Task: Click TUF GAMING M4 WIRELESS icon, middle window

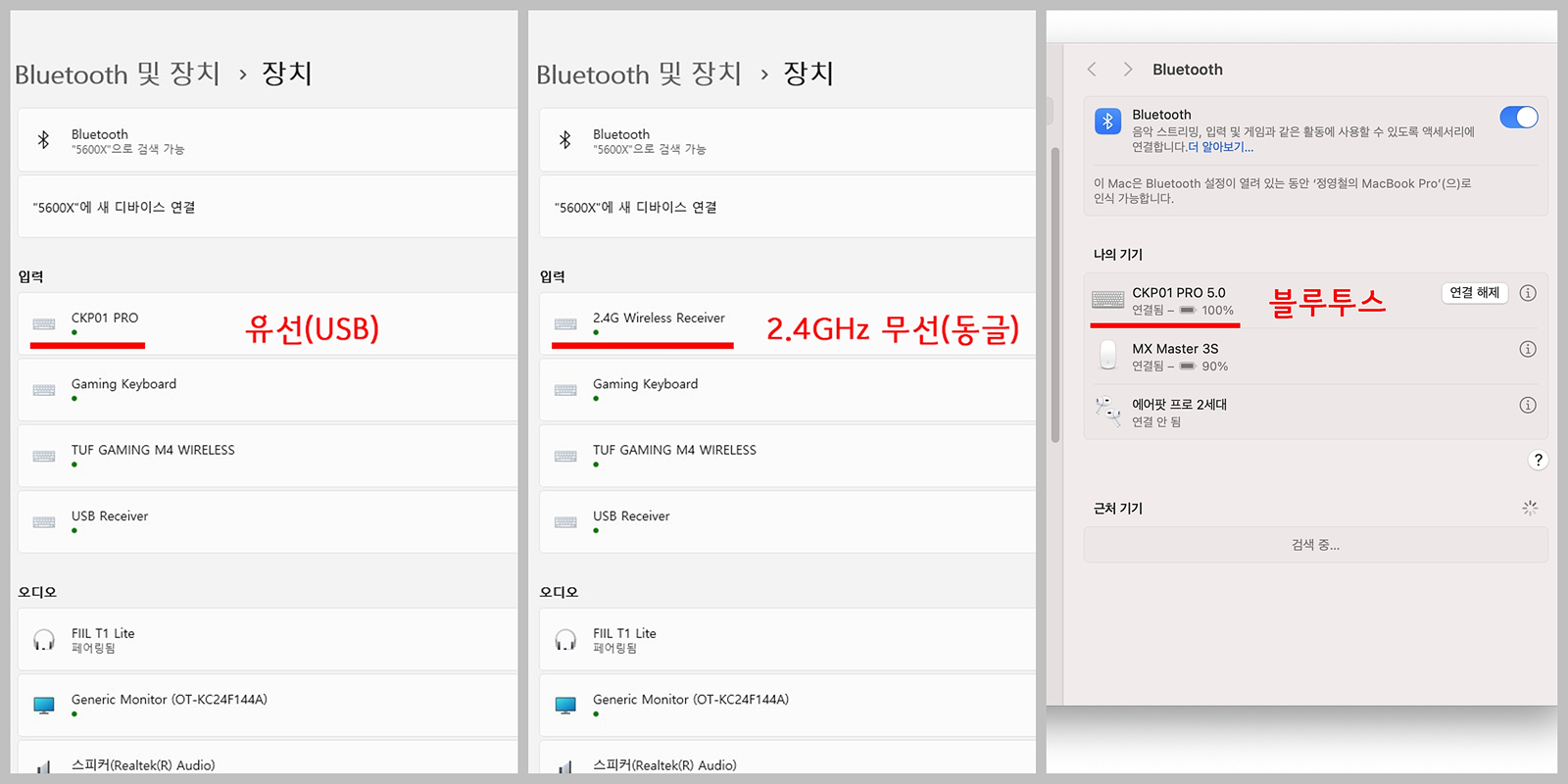Action: [565, 457]
